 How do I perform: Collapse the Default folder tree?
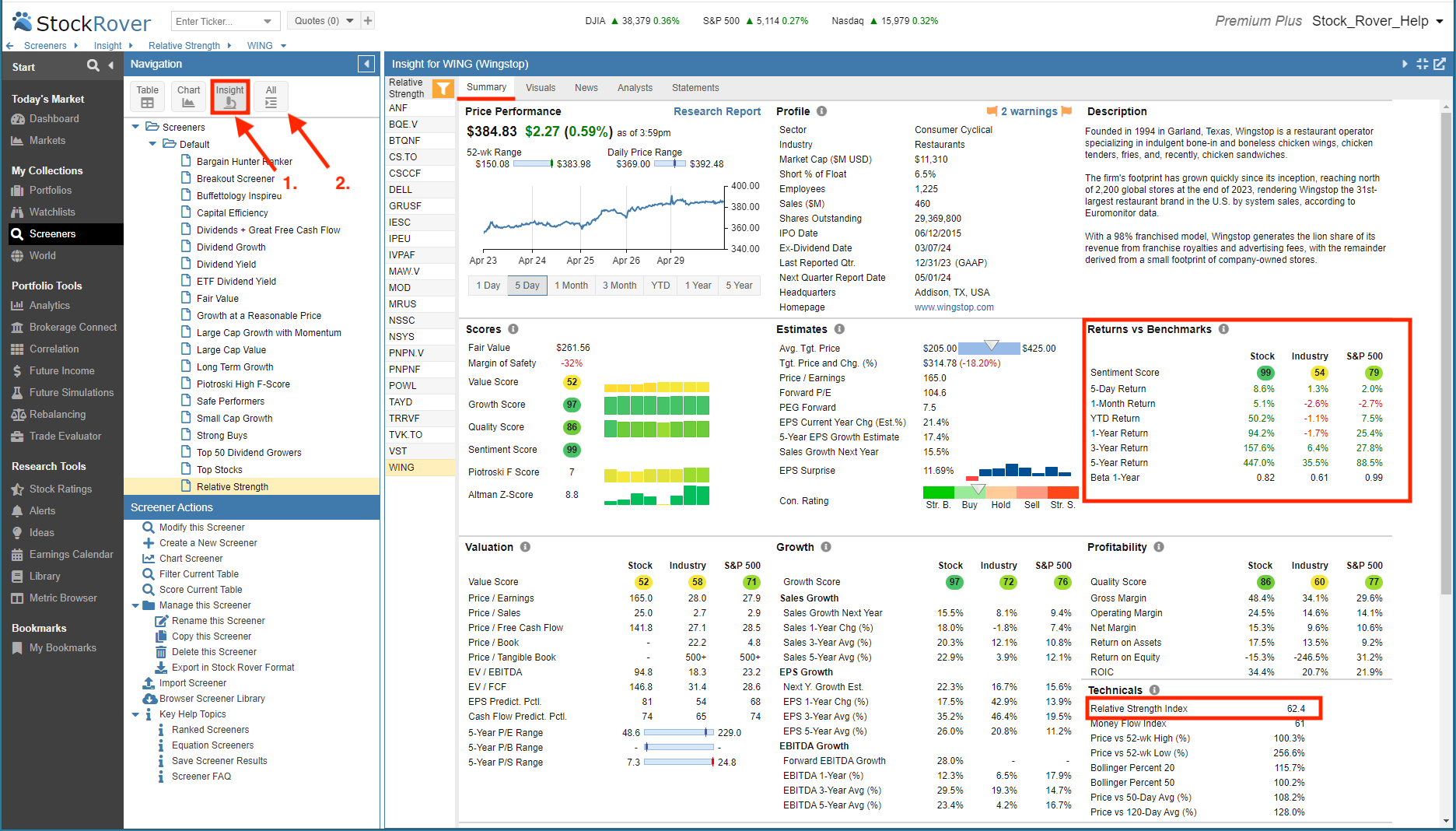pos(152,144)
